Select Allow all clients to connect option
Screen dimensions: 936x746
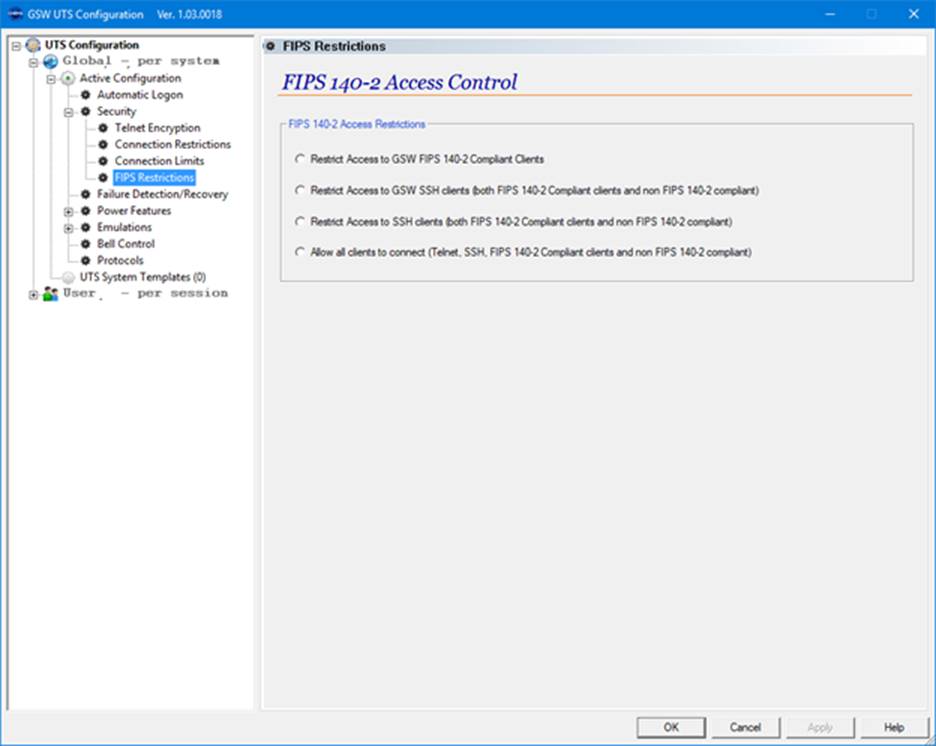[x=300, y=252]
